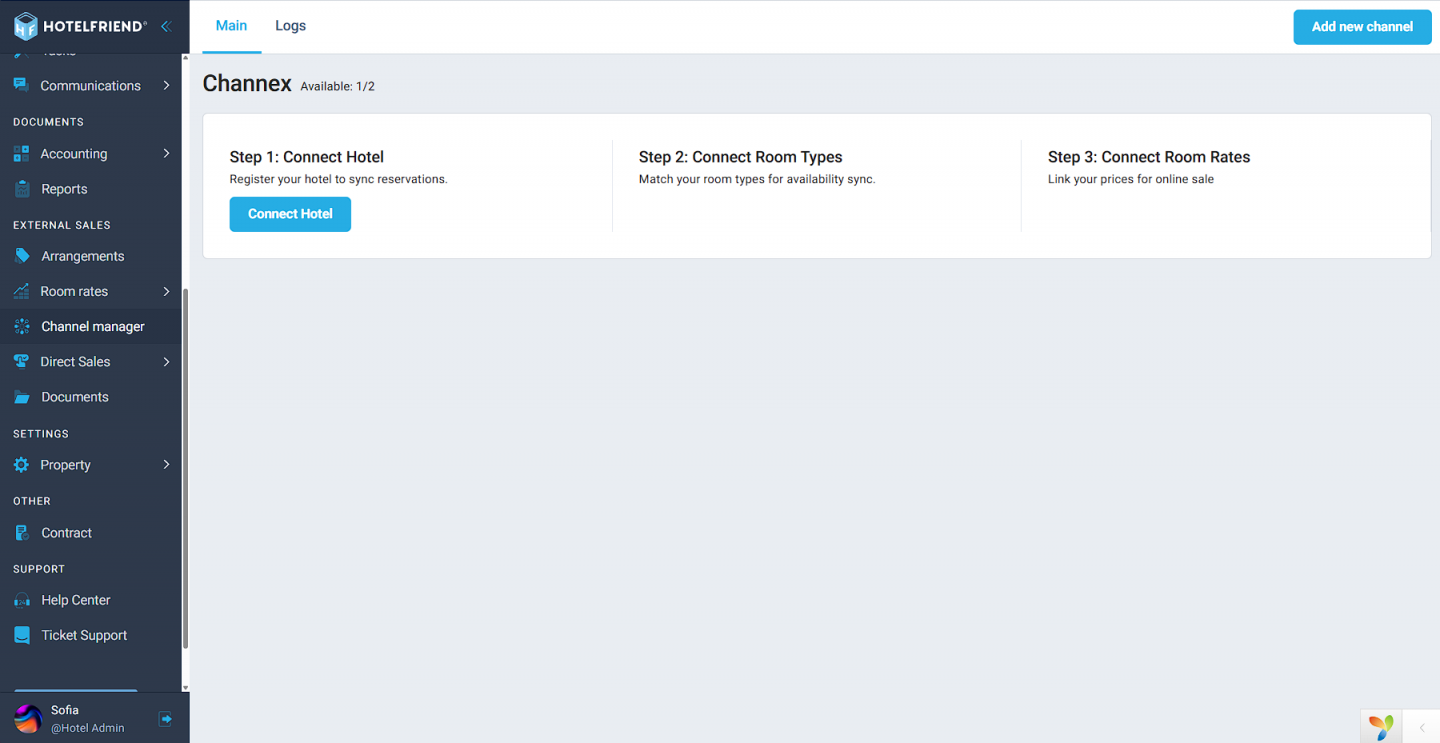Collapse the sidebar with double-chevron icon
This screenshot has height=743, width=1440.
tap(166, 26)
